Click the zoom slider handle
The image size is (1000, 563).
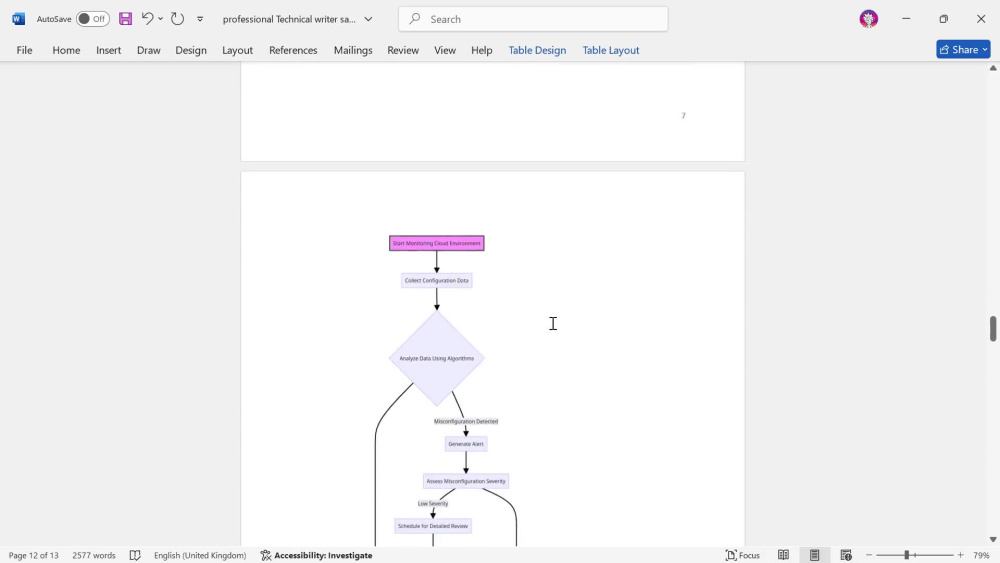906,555
